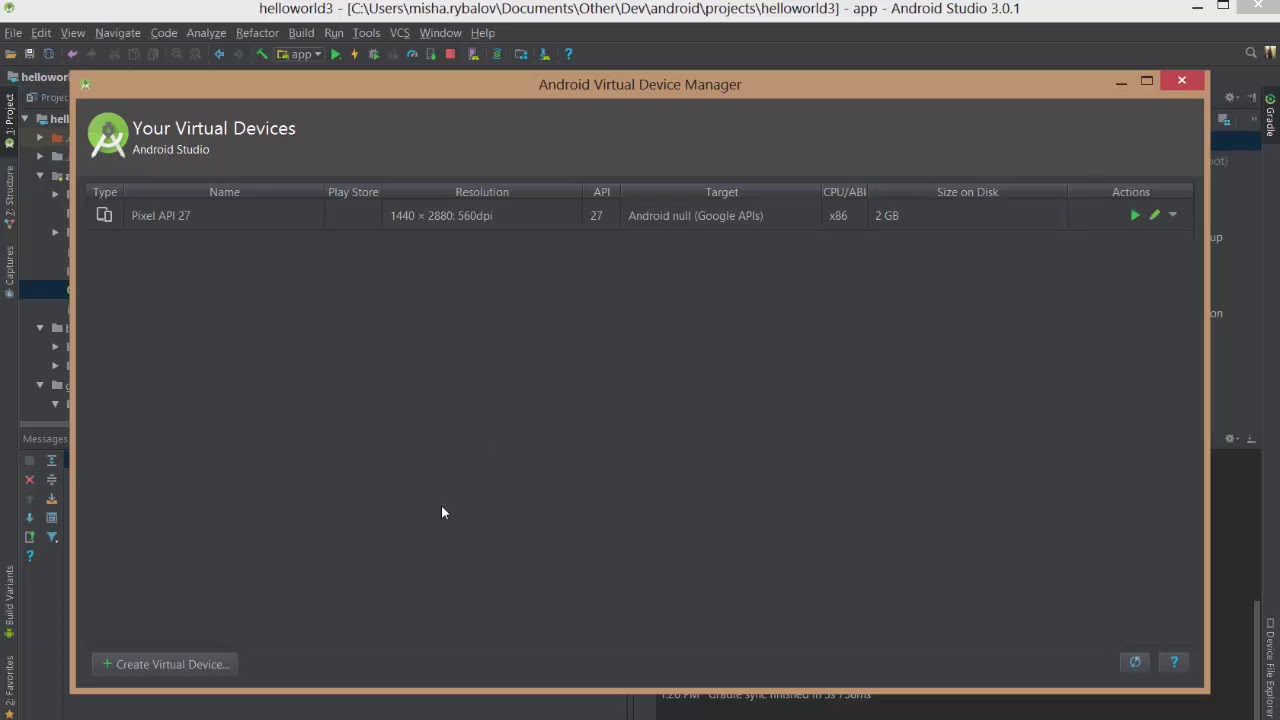
Task: Sort by Size on Disk column
Action: coord(967,192)
